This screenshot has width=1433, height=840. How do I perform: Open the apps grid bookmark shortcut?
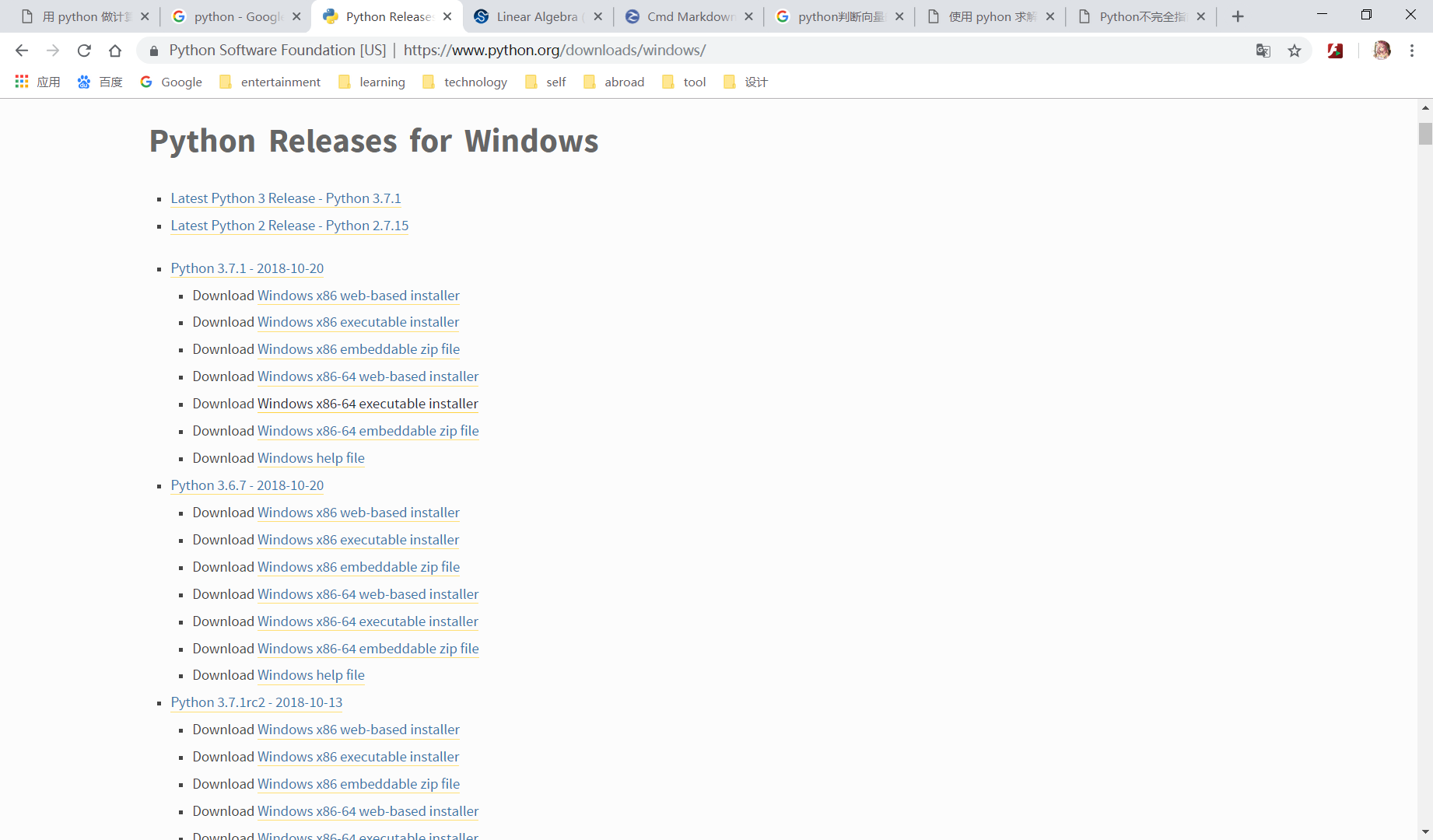[22, 82]
